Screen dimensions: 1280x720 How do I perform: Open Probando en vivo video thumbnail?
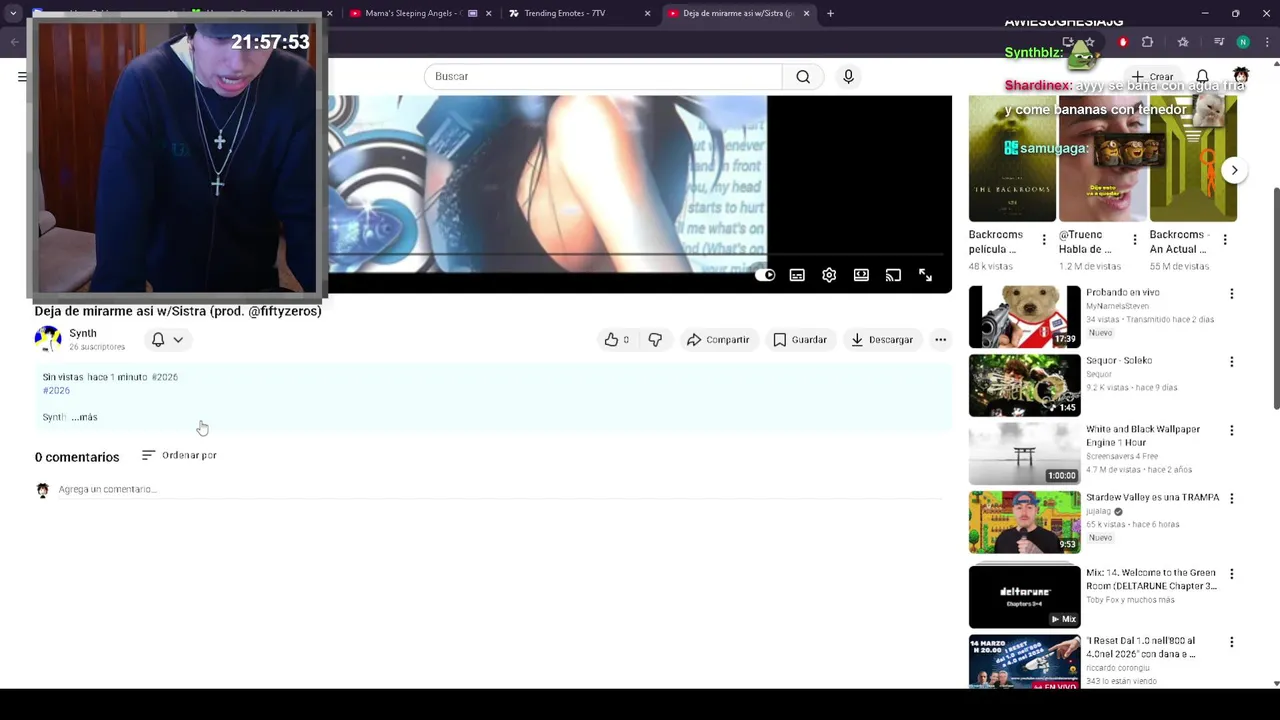coord(1024,317)
